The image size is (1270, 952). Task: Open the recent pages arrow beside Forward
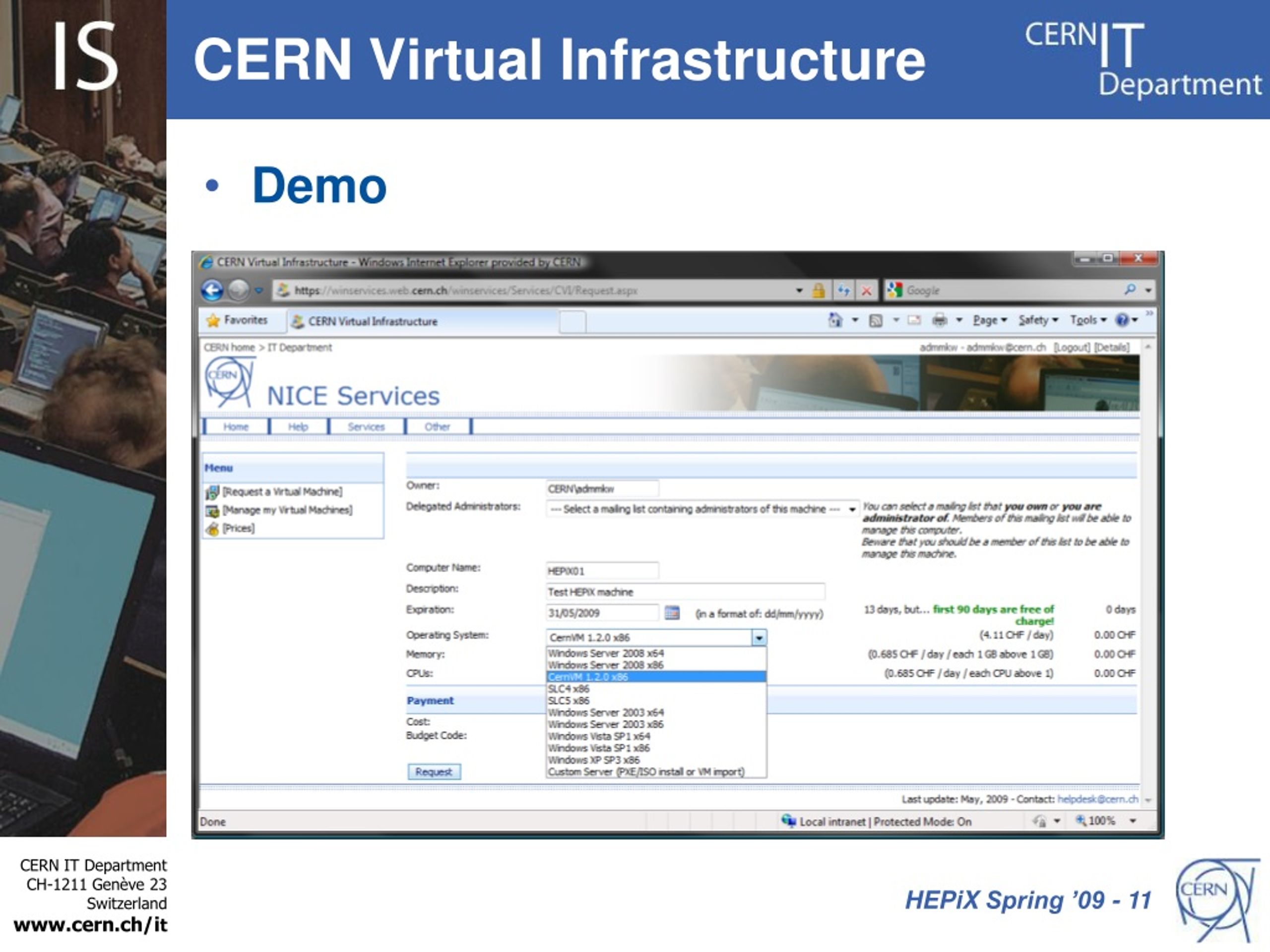(259, 291)
